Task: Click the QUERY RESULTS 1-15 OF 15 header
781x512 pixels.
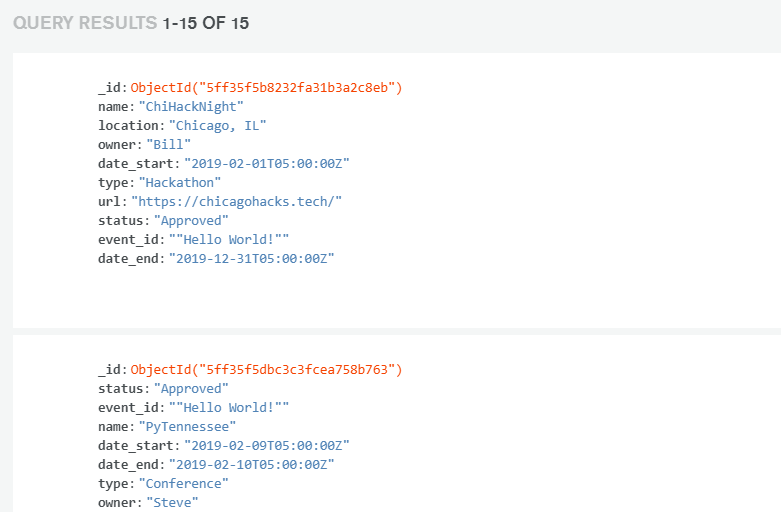Action: [130, 23]
